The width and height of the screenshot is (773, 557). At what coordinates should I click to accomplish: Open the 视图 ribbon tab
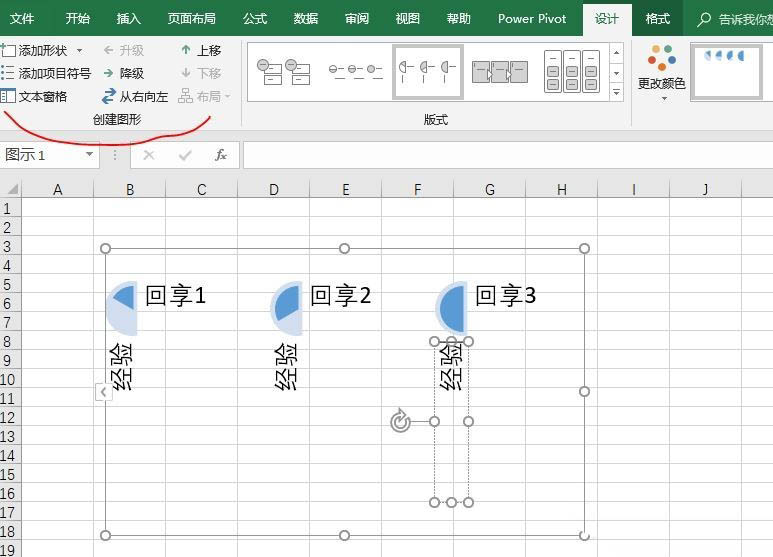(x=408, y=19)
